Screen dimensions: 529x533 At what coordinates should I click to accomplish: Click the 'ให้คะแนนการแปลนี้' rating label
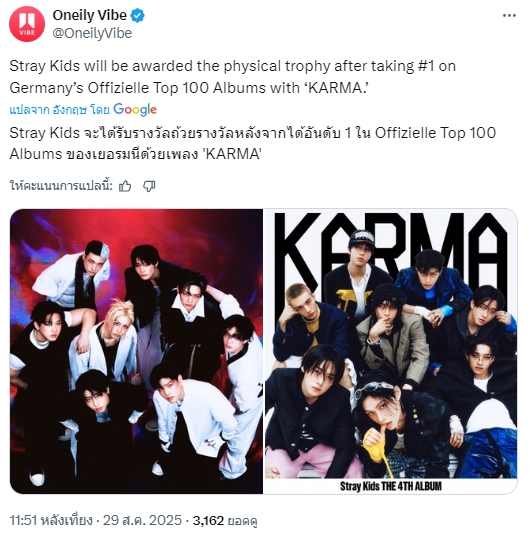(61, 186)
